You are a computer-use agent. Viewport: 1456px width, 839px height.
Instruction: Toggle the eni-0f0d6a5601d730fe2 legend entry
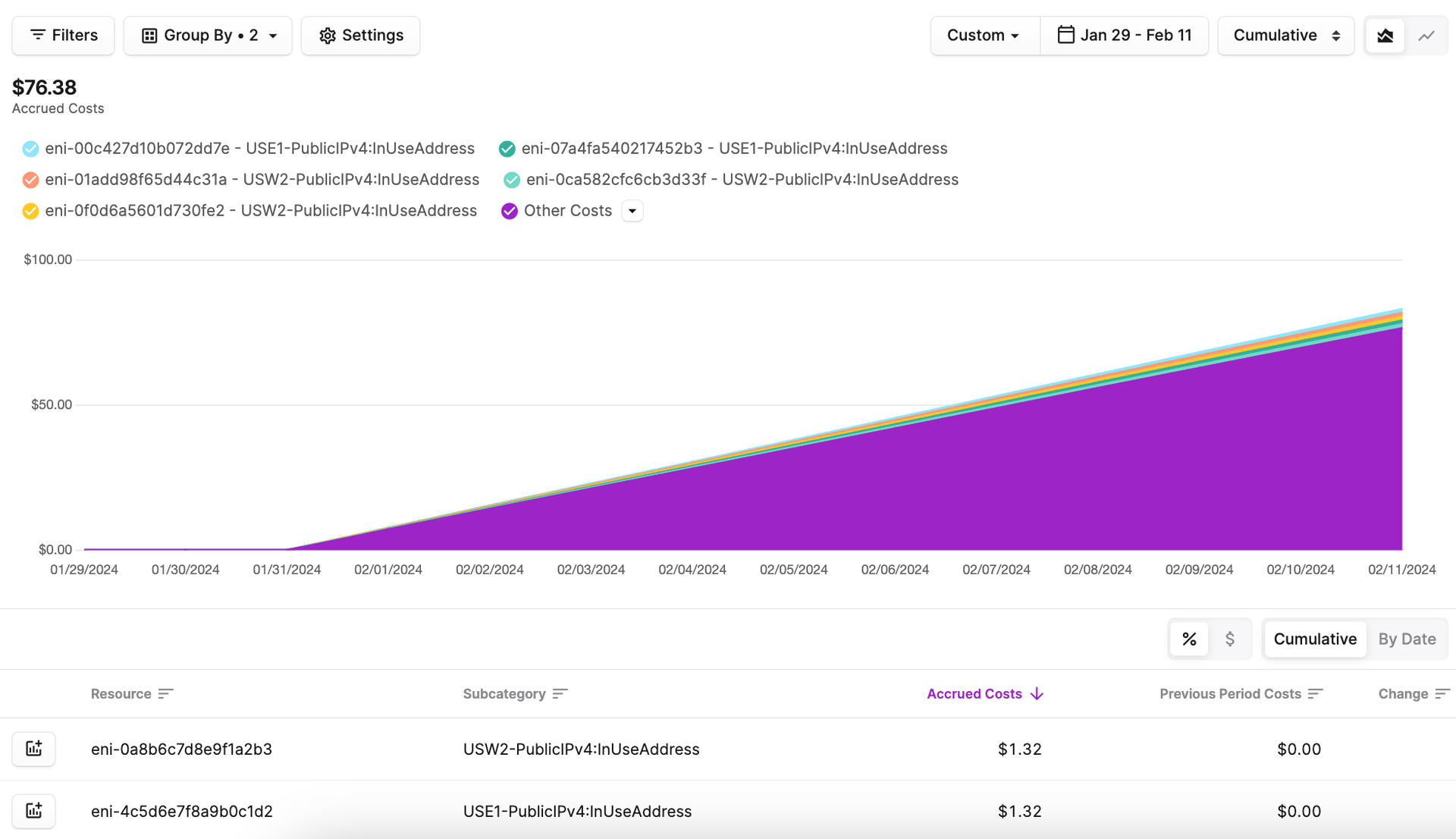[x=30, y=210]
